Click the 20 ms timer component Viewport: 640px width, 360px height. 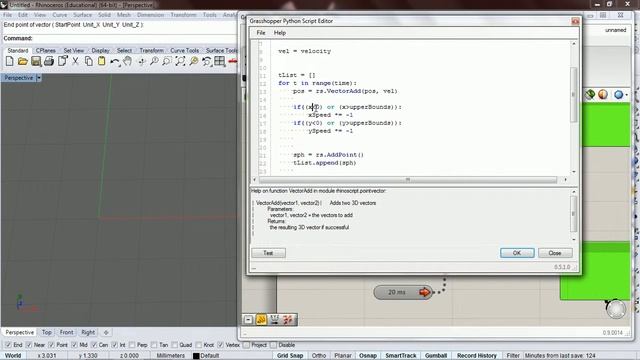tap(402, 292)
